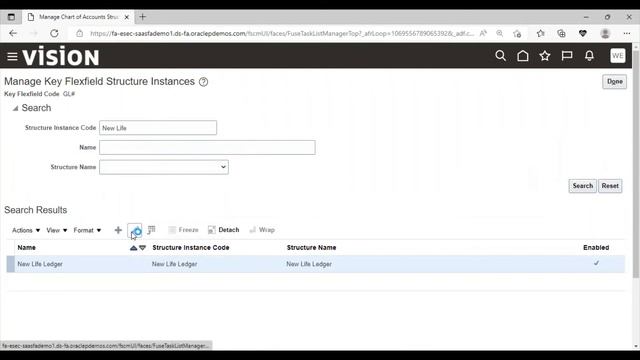Click the Structure Name column header
The image size is (640, 360).
(x=311, y=248)
